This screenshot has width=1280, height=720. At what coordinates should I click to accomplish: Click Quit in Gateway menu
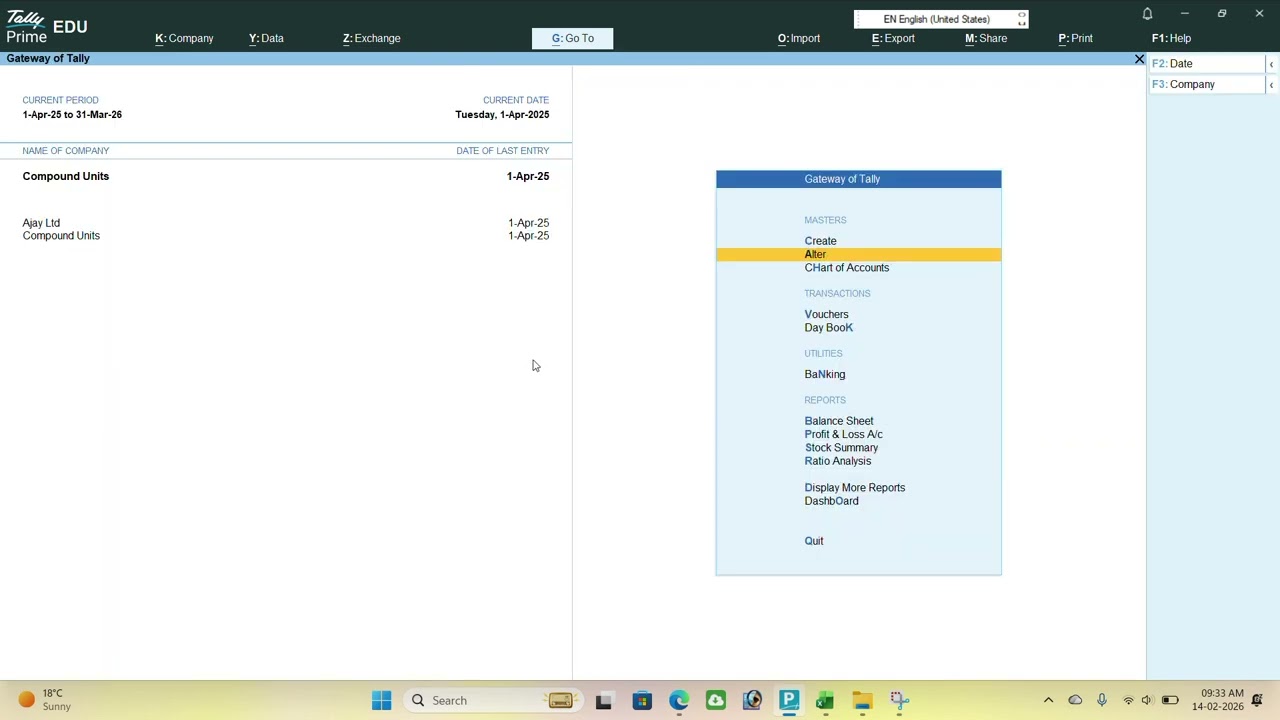(x=814, y=541)
